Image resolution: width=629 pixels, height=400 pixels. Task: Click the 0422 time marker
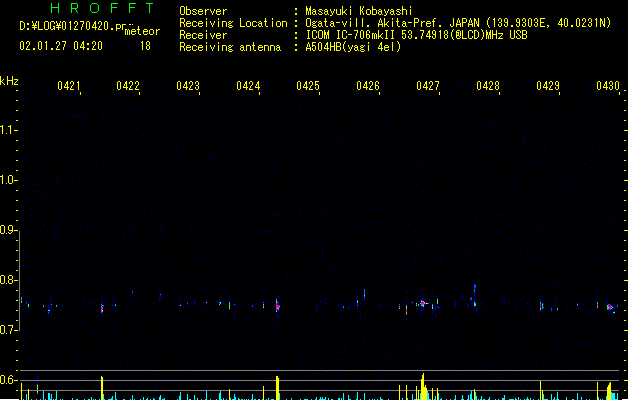click(x=128, y=86)
